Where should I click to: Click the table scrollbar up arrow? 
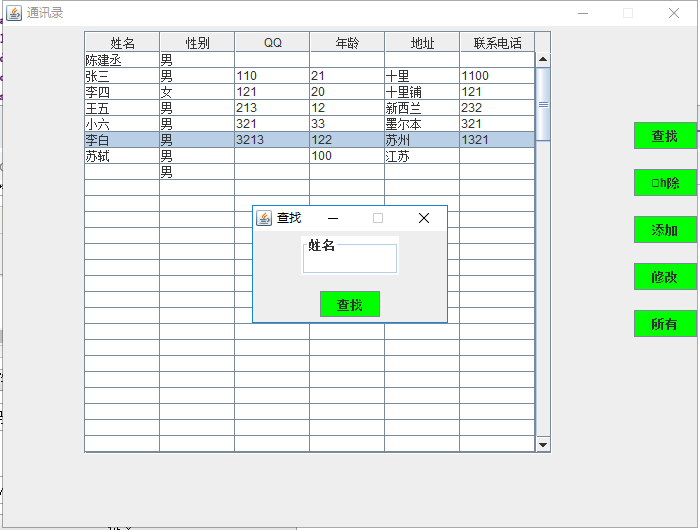pos(543,59)
